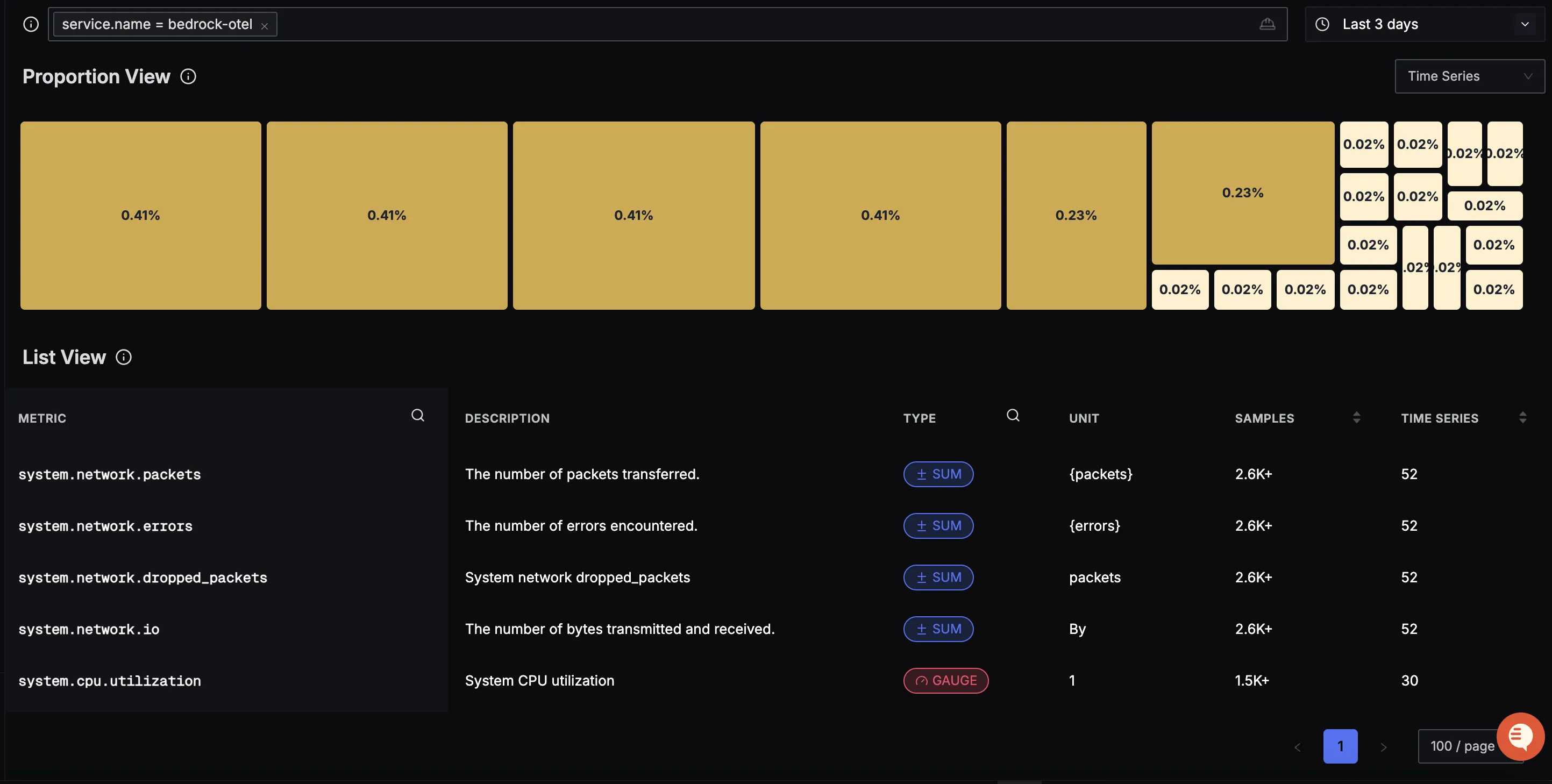
Task: Click the GAUGE type tag
Action: [x=945, y=680]
